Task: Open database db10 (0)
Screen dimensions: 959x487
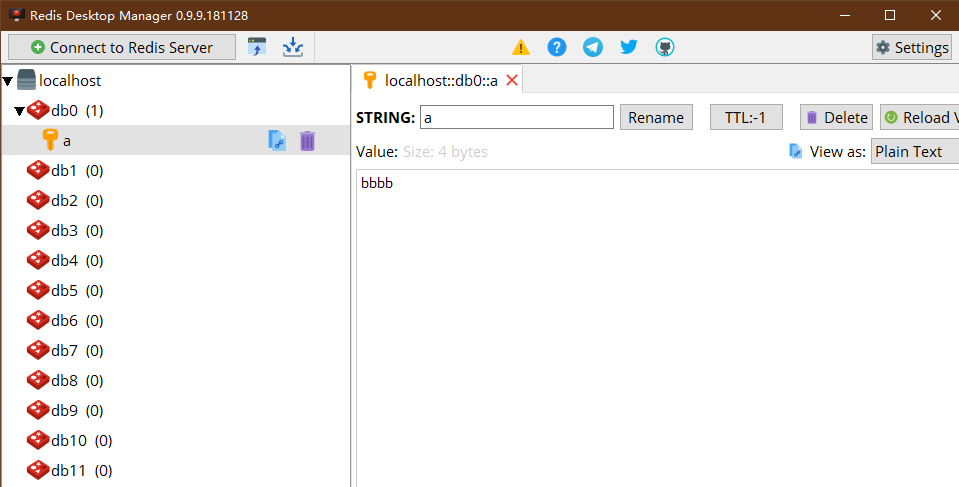Action: pos(81,441)
